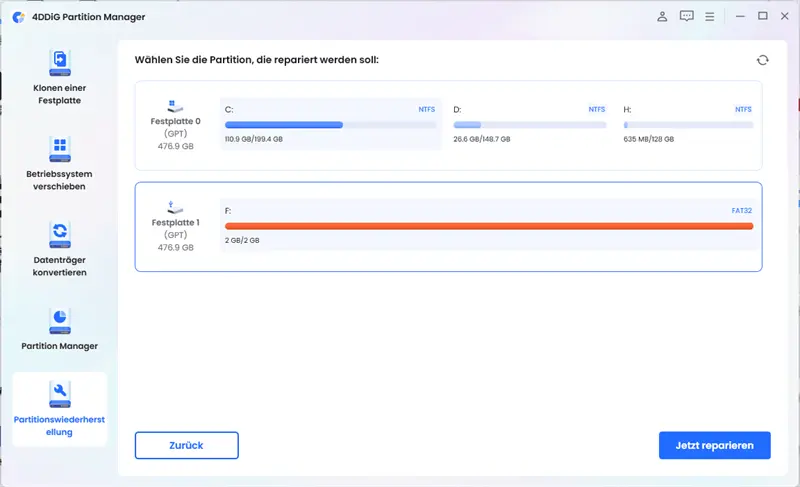The width and height of the screenshot is (800, 487).
Task: Open Partitionswiederherstellung label
Action: point(60,426)
